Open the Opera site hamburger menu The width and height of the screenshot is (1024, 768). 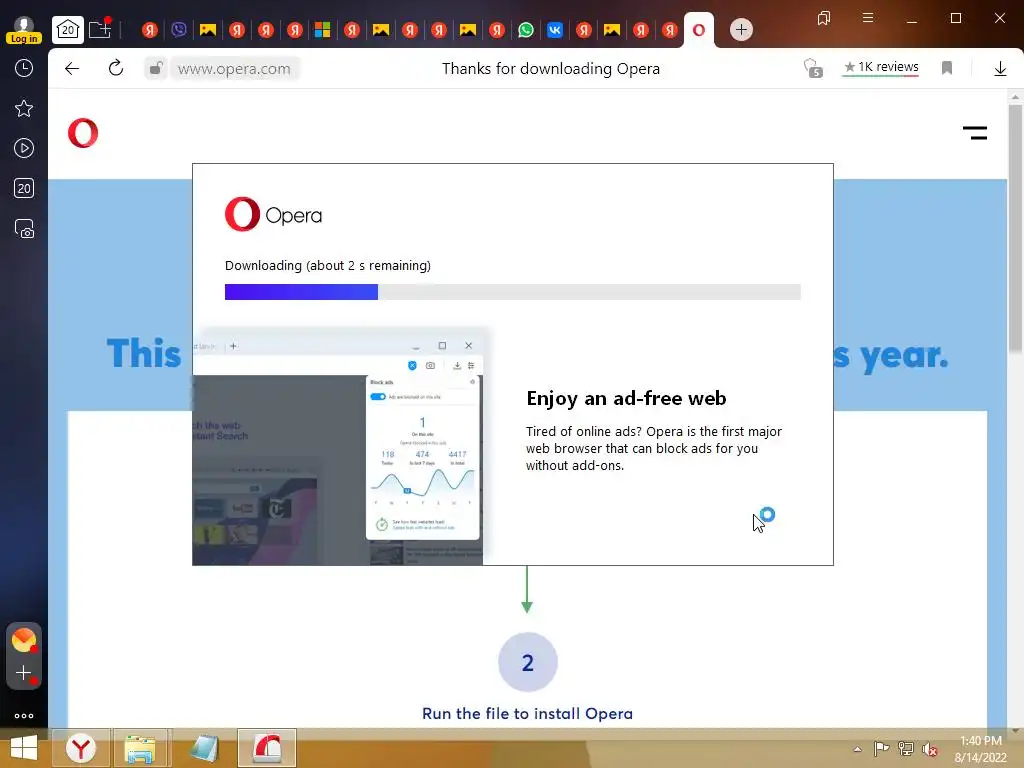click(974, 133)
